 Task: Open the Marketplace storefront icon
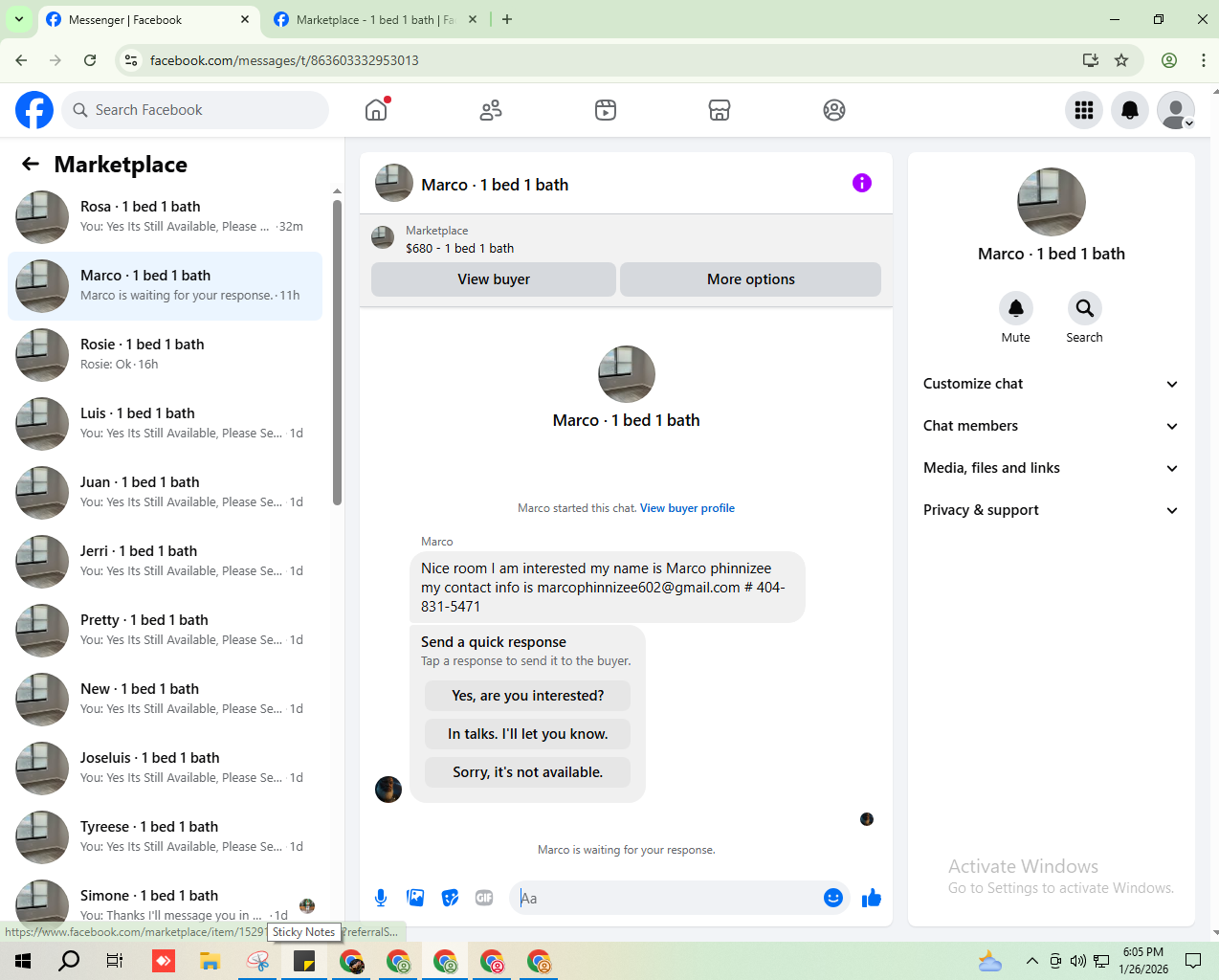[720, 110]
